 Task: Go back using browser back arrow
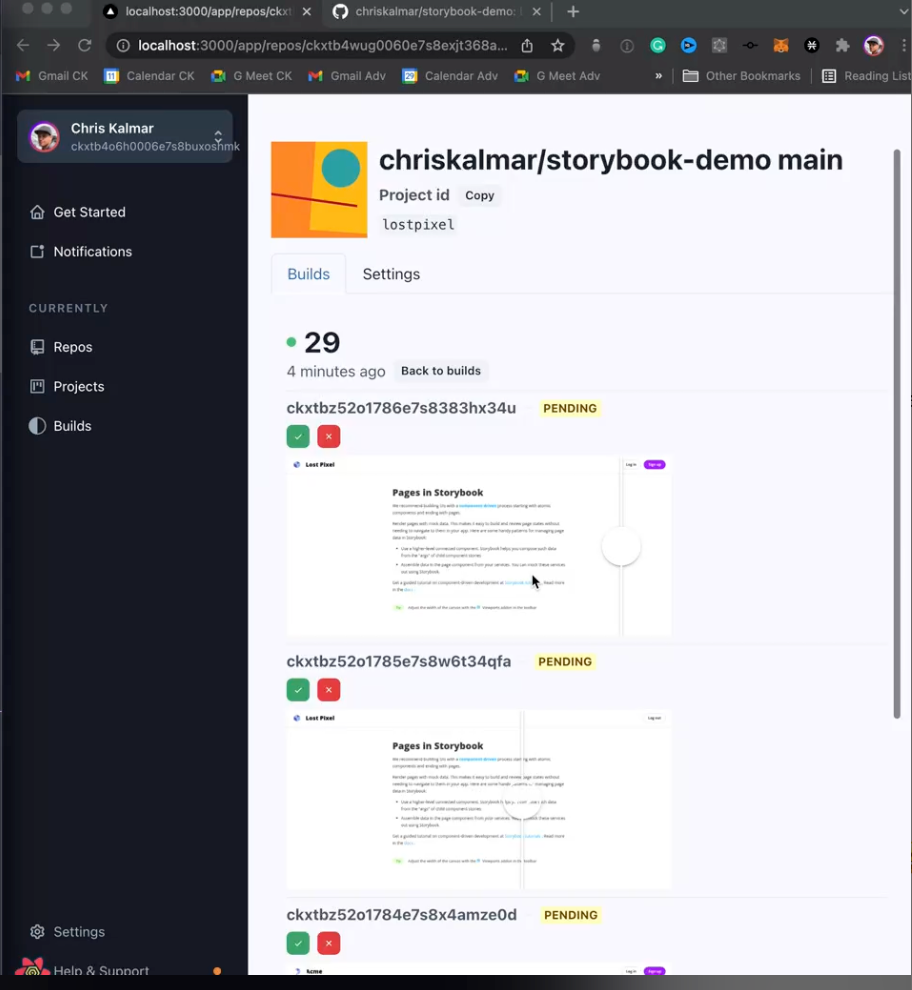(x=23, y=45)
